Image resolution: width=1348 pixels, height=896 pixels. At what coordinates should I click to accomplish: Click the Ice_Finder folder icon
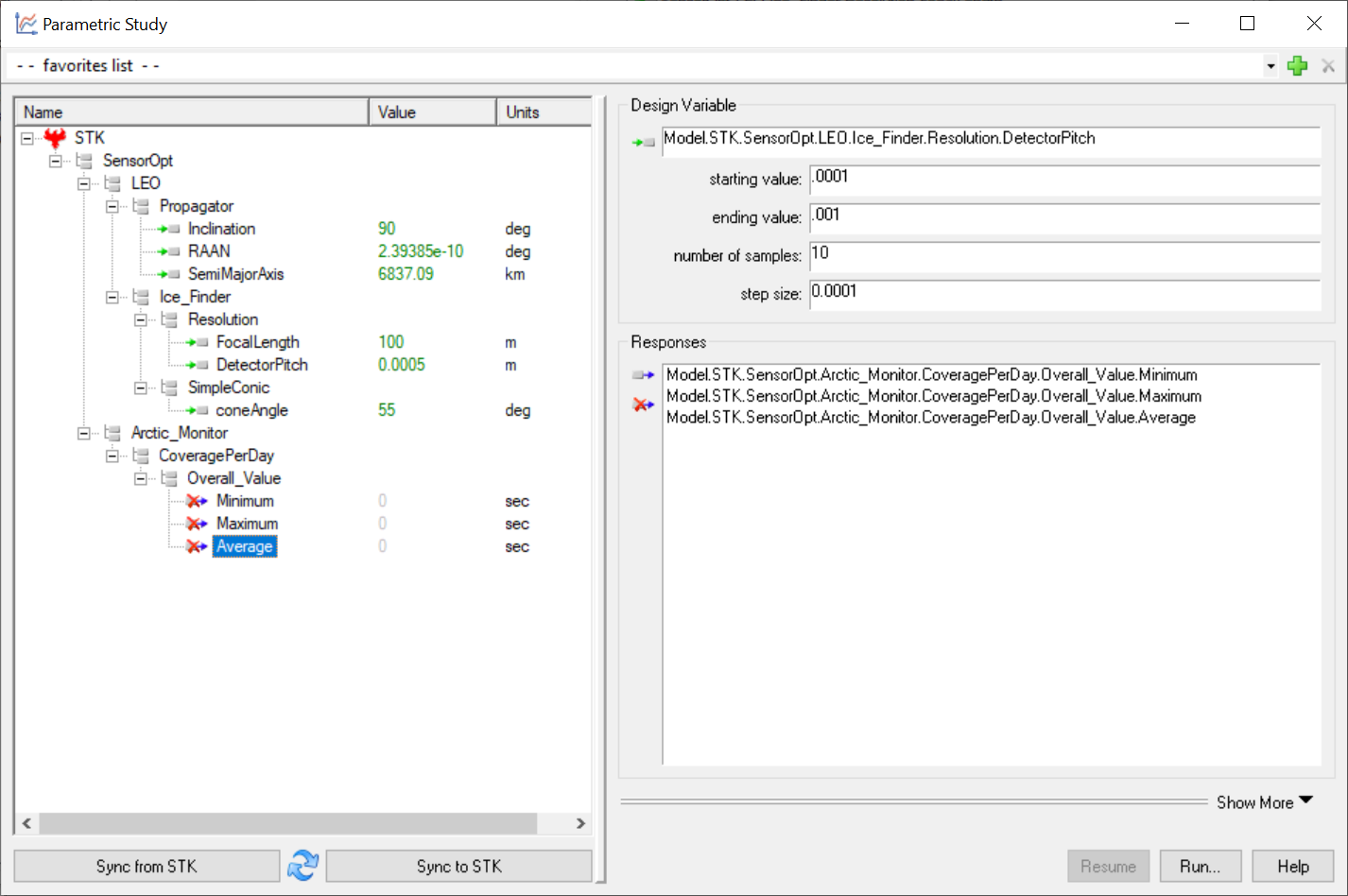(x=141, y=297)
